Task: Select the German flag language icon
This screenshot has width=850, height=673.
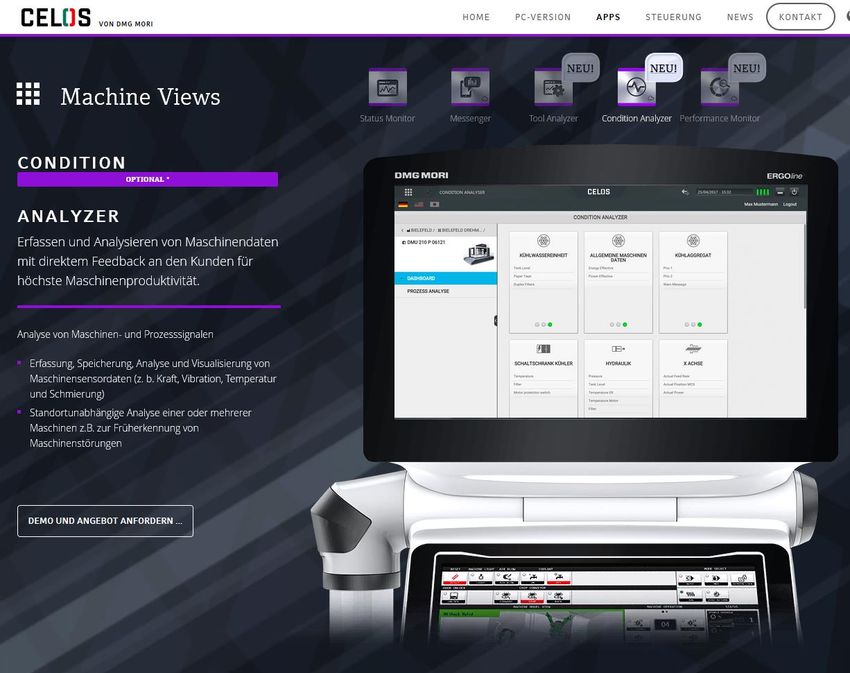Action: [403, 204]
